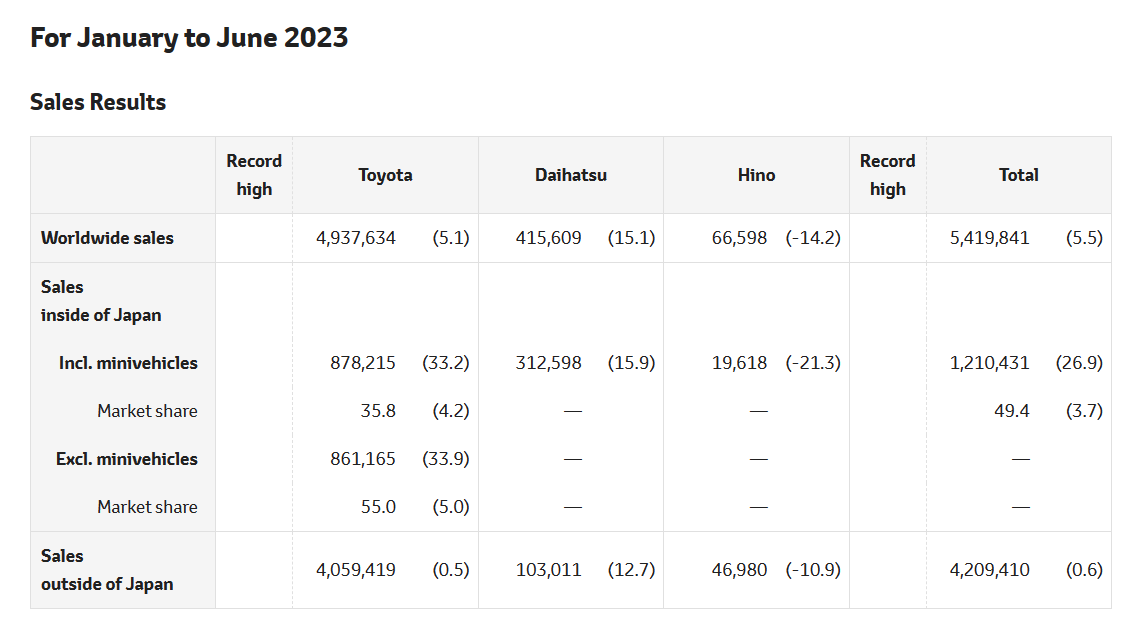
Task: Click the 'Worldwide sales' row label
Action: coord(107,238)
